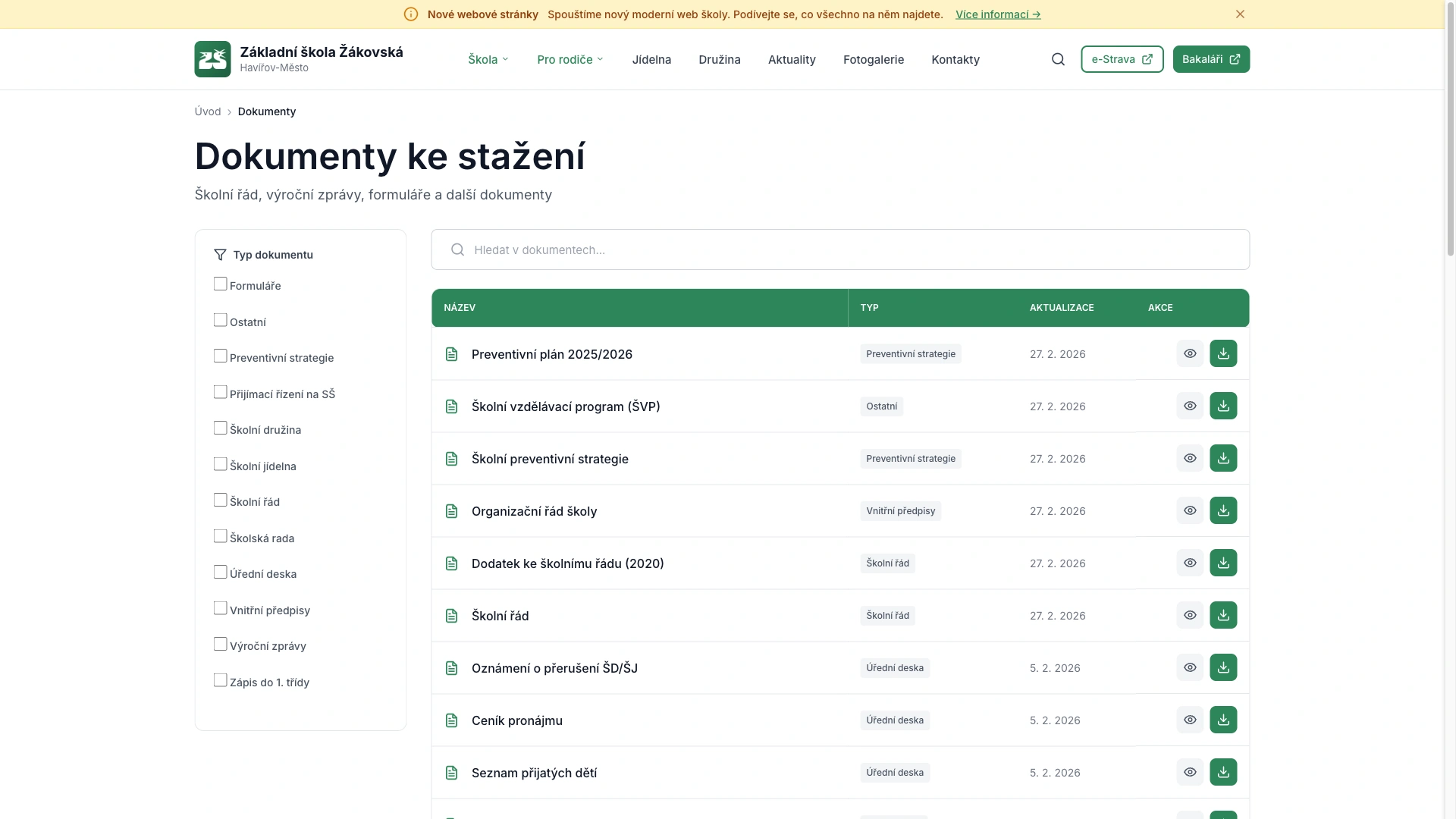Check the Výroční zprávy filter
This screenshot has width=1456, height=819.
coord(220,643)
